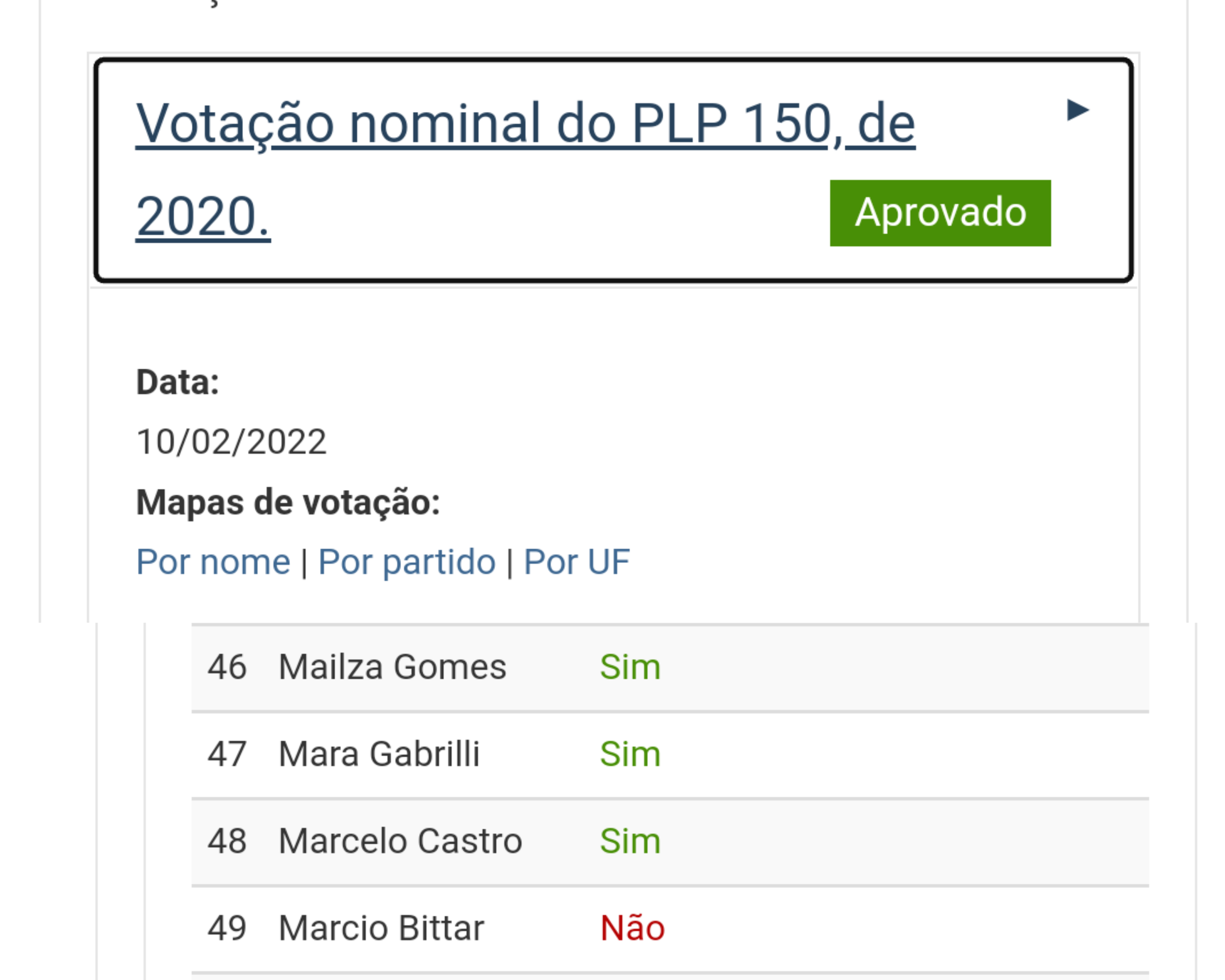Click row number 49 in the table
This screenshot has height=980, width=1225.
[x=227, y=929]
